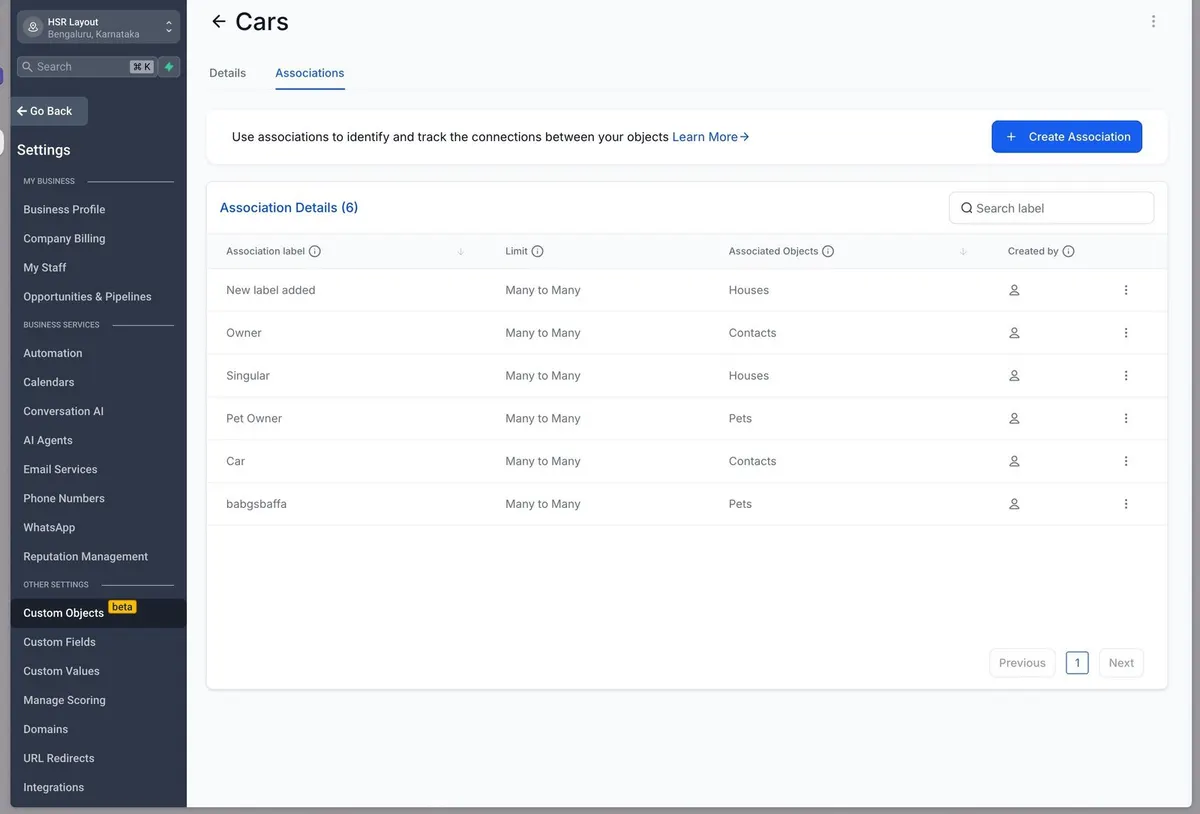The width and height of the screenshot is (1200, 814).
Task: Select page 1 in pagination
Action: coord(1077,663)
